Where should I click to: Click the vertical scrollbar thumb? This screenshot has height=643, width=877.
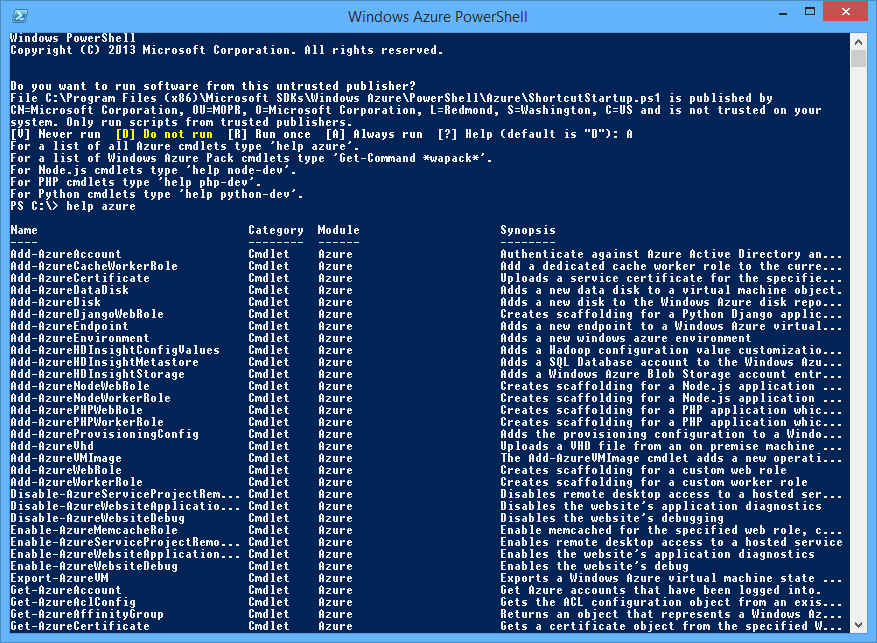point(858,58)
